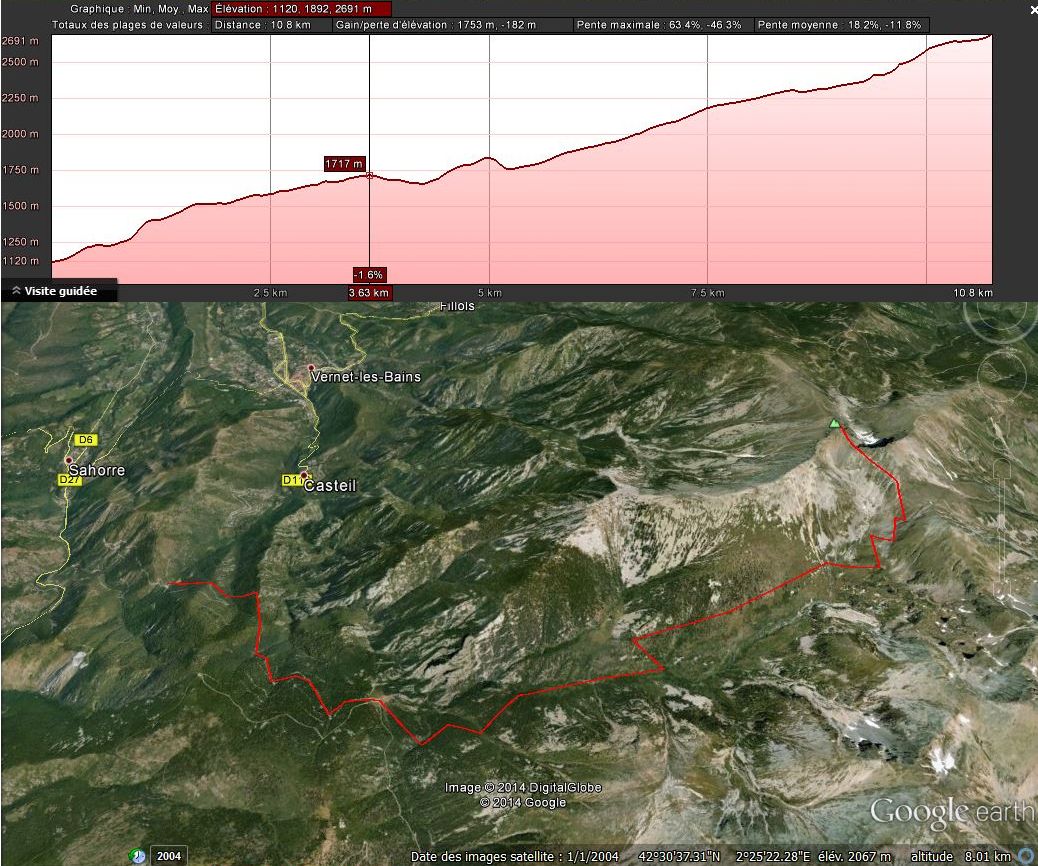Click the time slider clock icon
This screenshot has width=1038, height=866.
tap(137, 855)
